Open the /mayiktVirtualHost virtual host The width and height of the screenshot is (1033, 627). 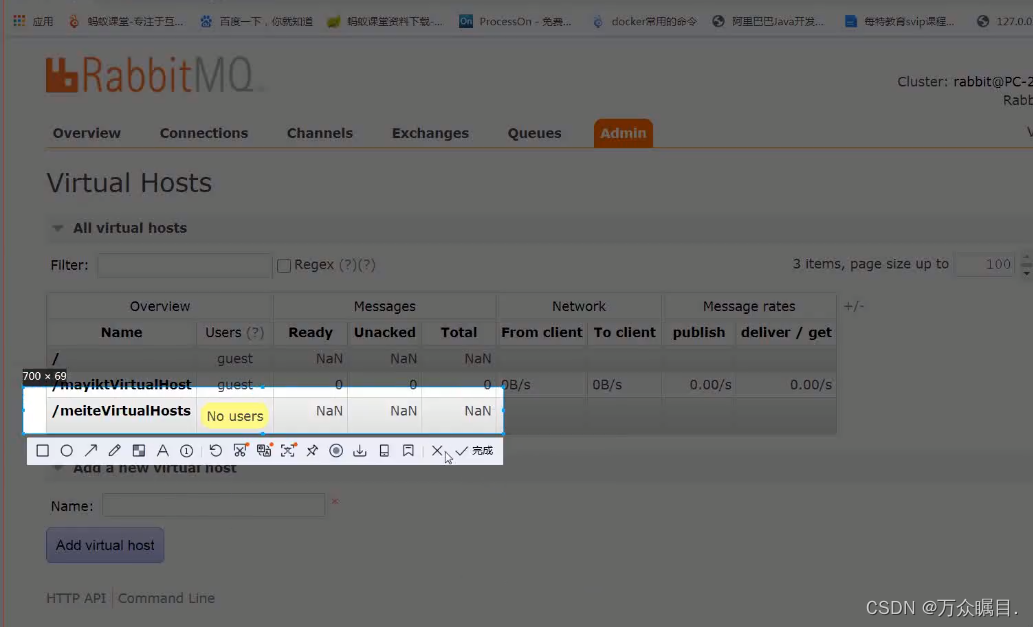pos(121,385)
